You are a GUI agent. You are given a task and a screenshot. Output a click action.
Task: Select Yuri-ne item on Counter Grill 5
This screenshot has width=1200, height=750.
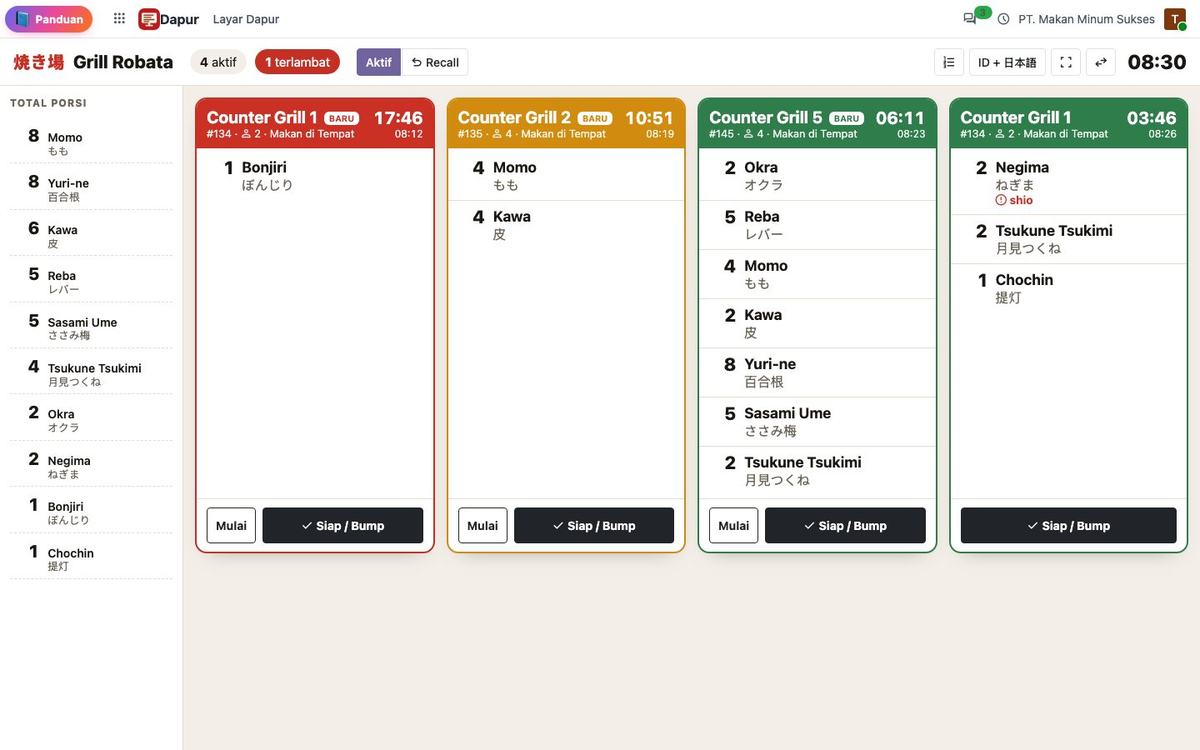click(818, 372)
